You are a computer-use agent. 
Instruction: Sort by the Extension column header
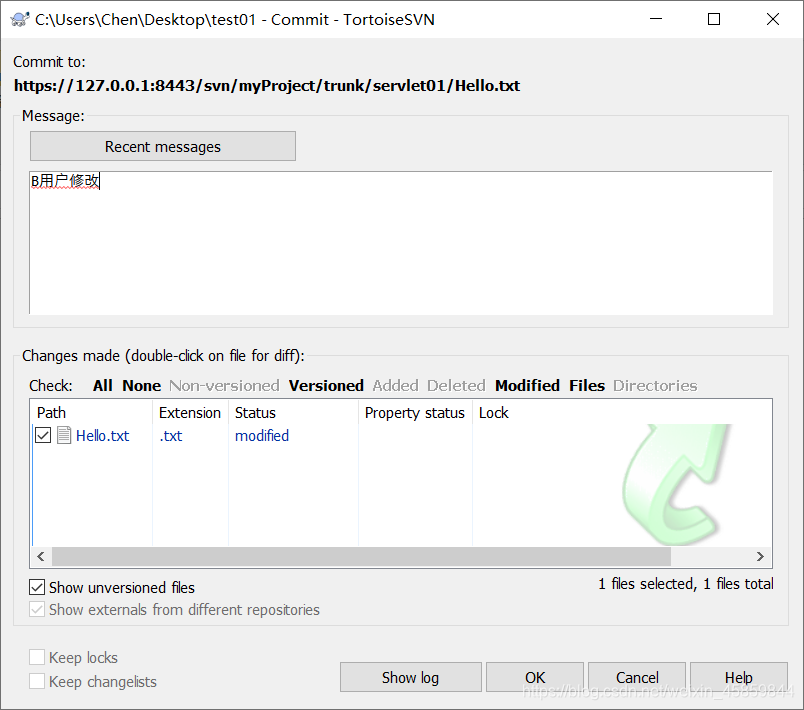point(190,413)
